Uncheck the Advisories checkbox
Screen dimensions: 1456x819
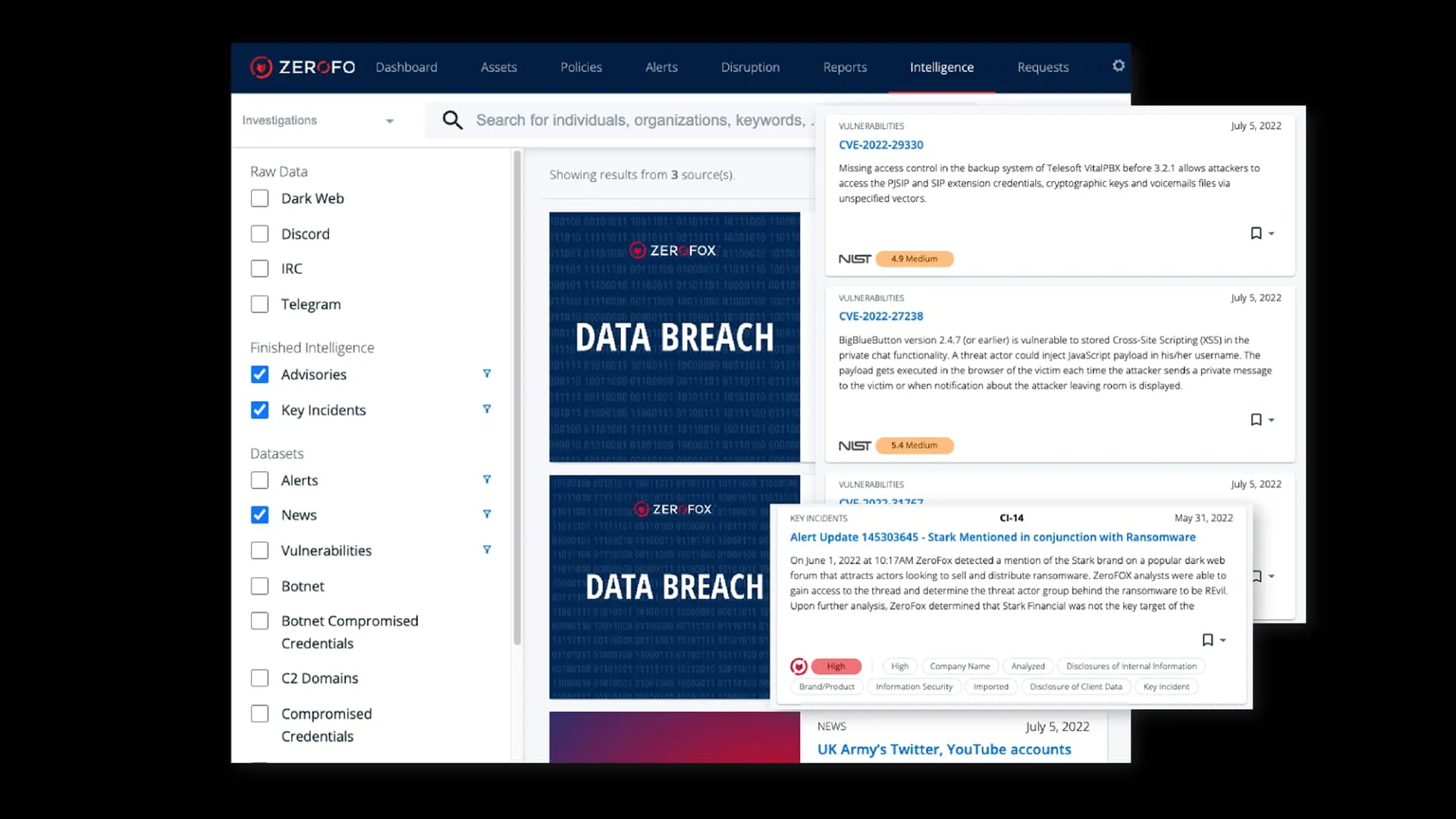click(259, 375)
